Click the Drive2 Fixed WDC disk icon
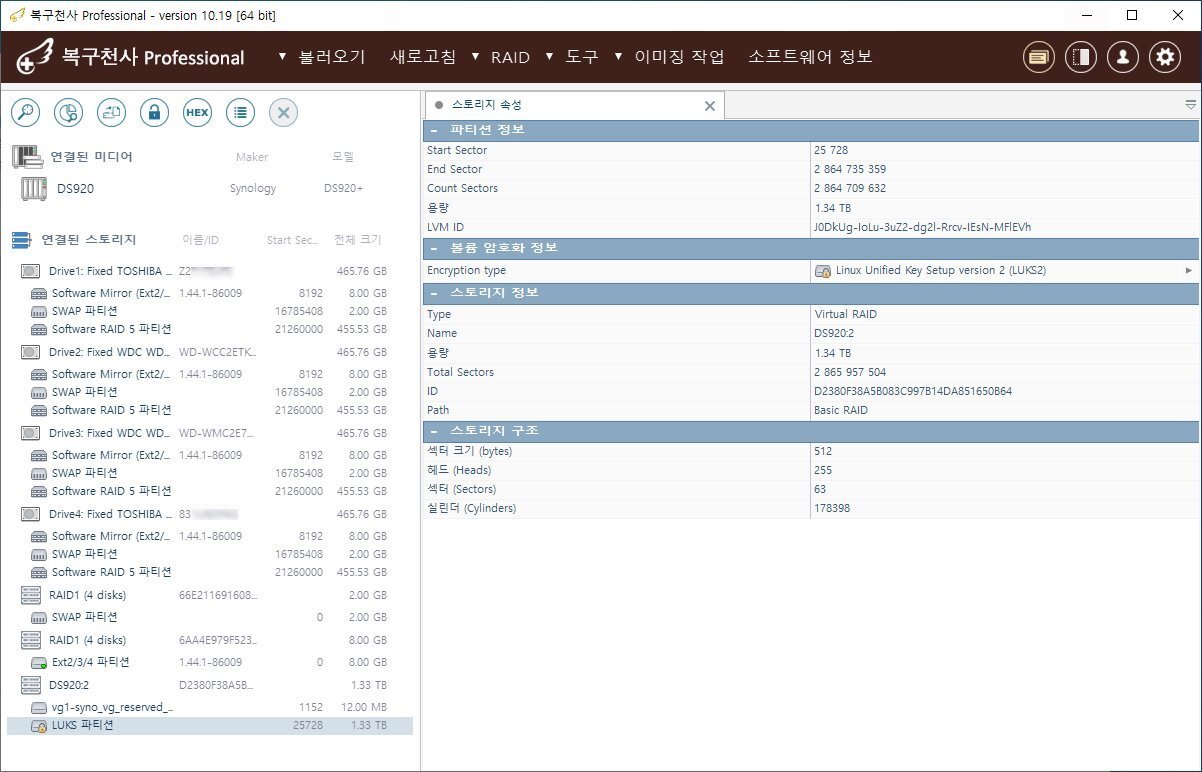The width and height of the screenshot is (1202, 772). pyautogui.click(x=31, y=352)
